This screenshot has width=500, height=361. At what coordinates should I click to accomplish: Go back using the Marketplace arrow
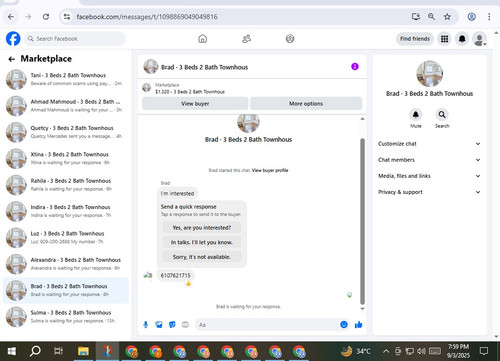click(x=12, y=59)
